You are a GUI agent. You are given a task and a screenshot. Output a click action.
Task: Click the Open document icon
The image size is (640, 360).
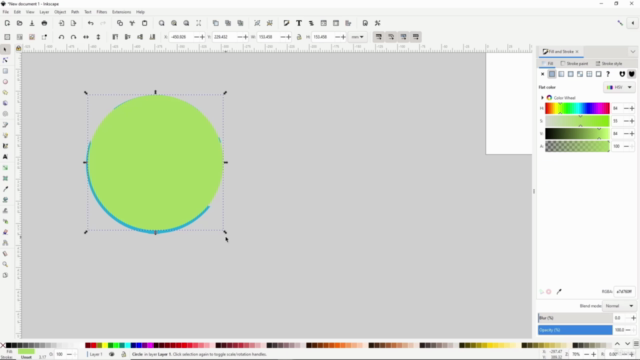coord(19,23)
